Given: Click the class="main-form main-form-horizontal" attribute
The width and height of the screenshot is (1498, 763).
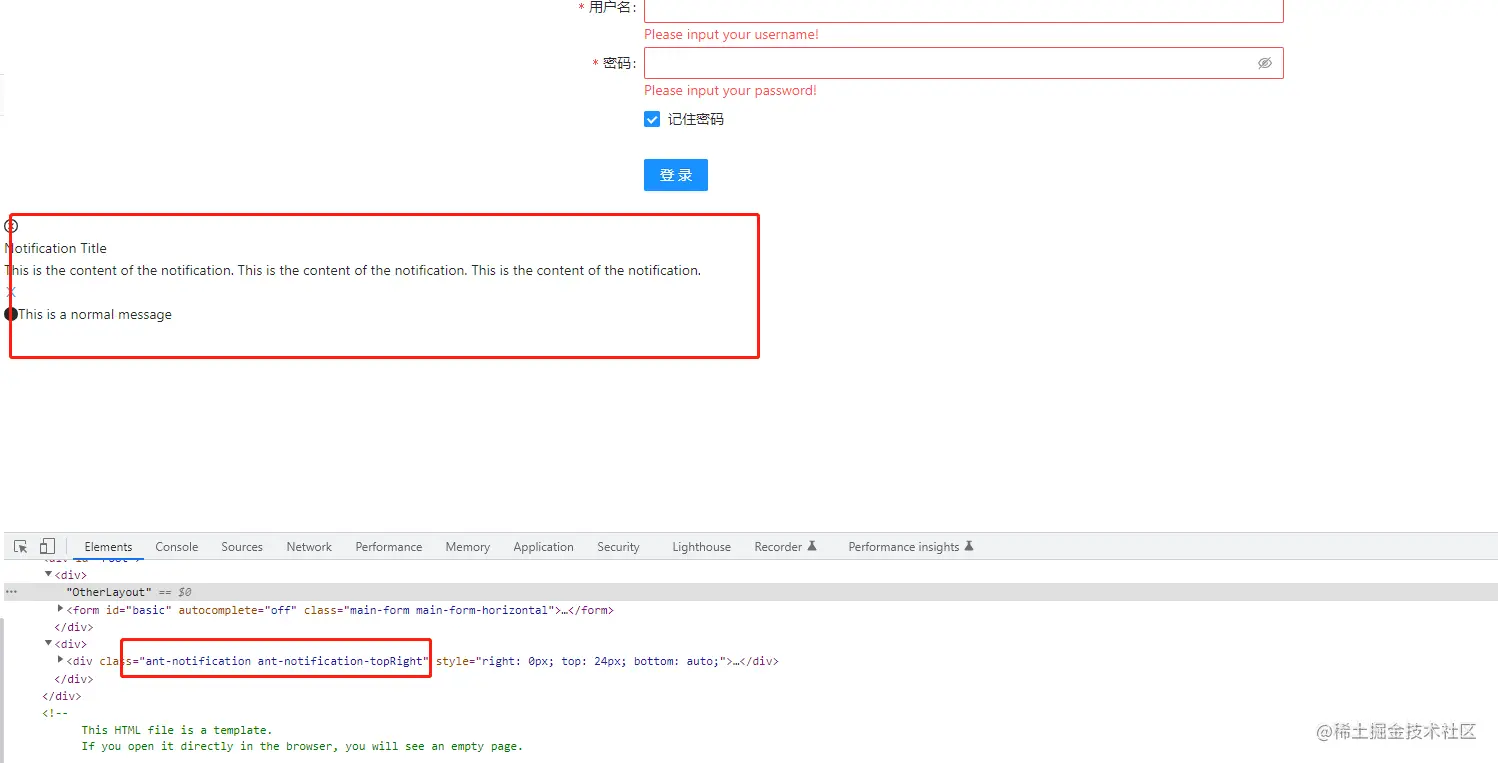Looking at the screenshot, I should [429, 609].
